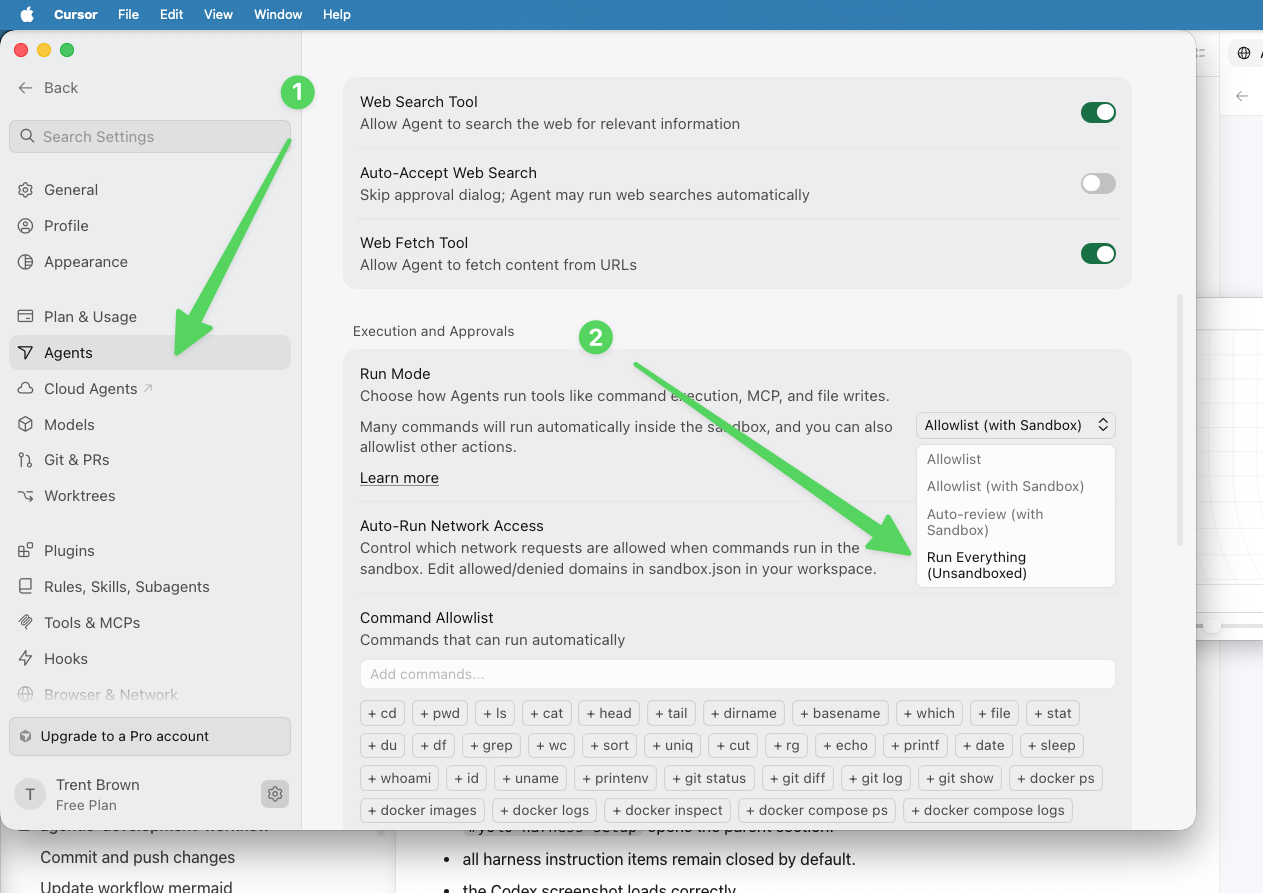The image size is (1263, 893).
Task: Open Plugins via grid icon
Action: point(26,551)
